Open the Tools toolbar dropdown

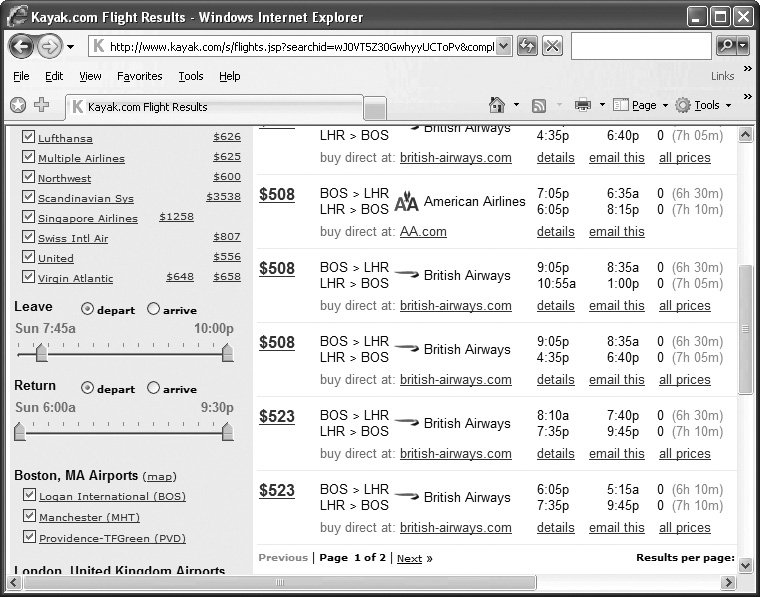(707, 105)
